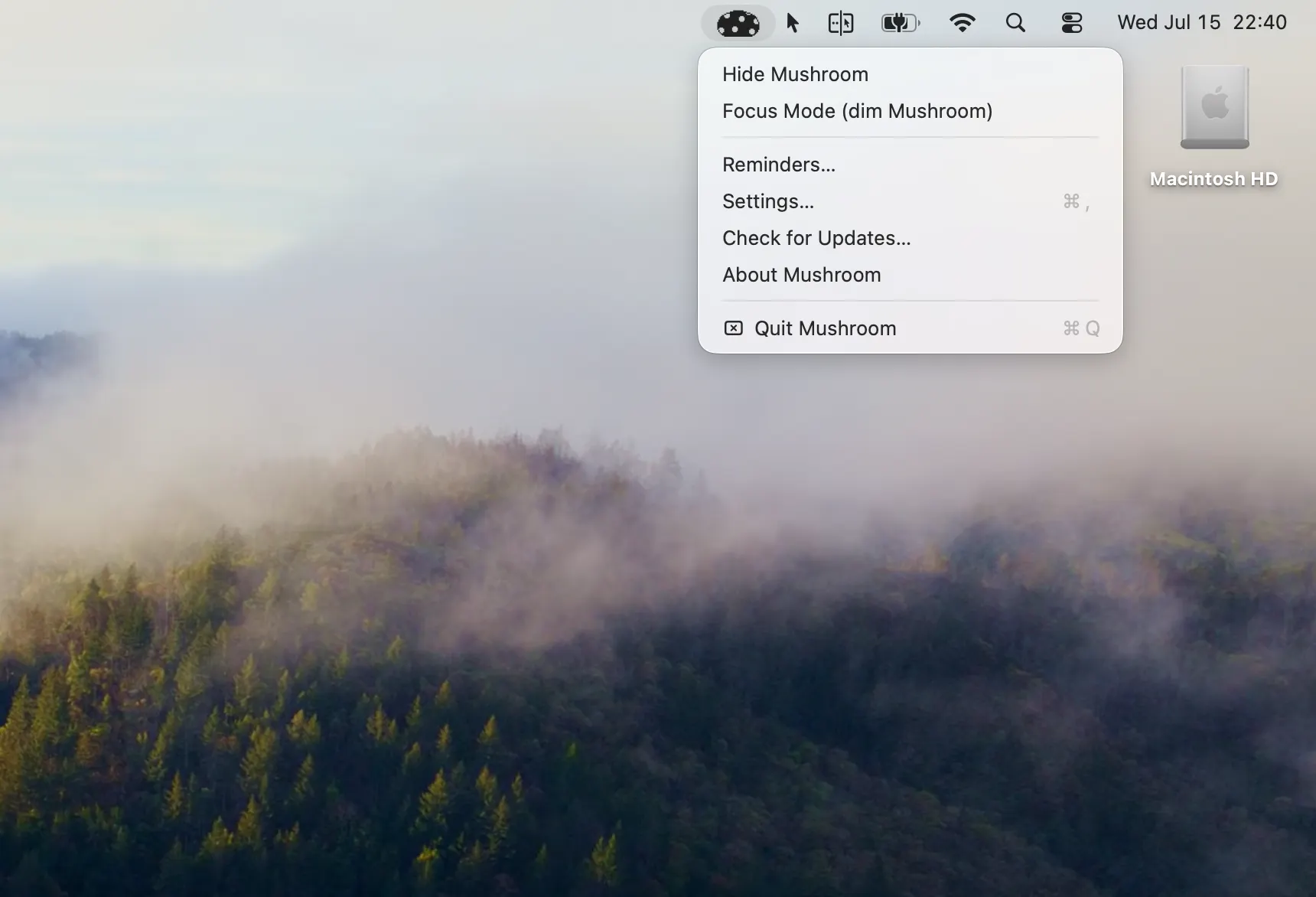Enable Focus Mode (dim Mushroom)
This screenshot has height=897, width=1316.
(x=910, y=111)
